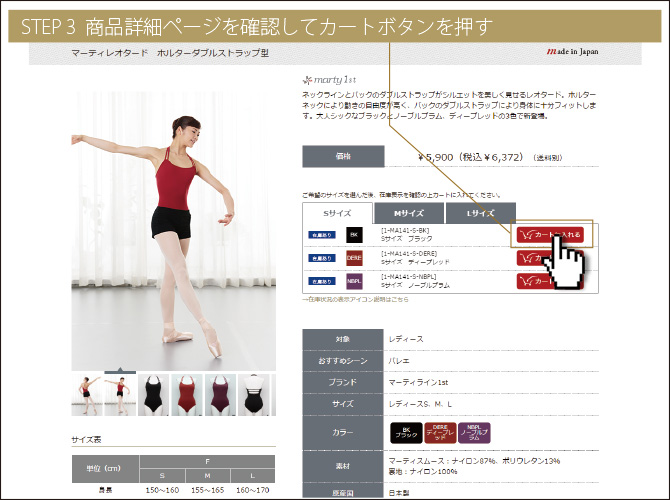Click the レディースS、M、L size text

click(420, 404)
